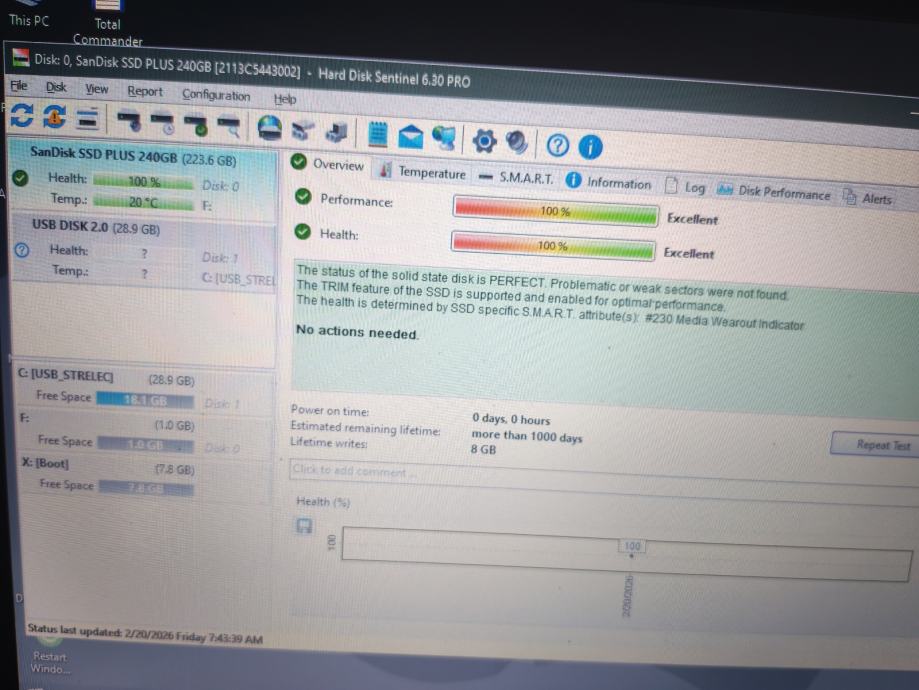
Task: Click Hard Disk Sentinel title bar icon
Action: point(21,57)
